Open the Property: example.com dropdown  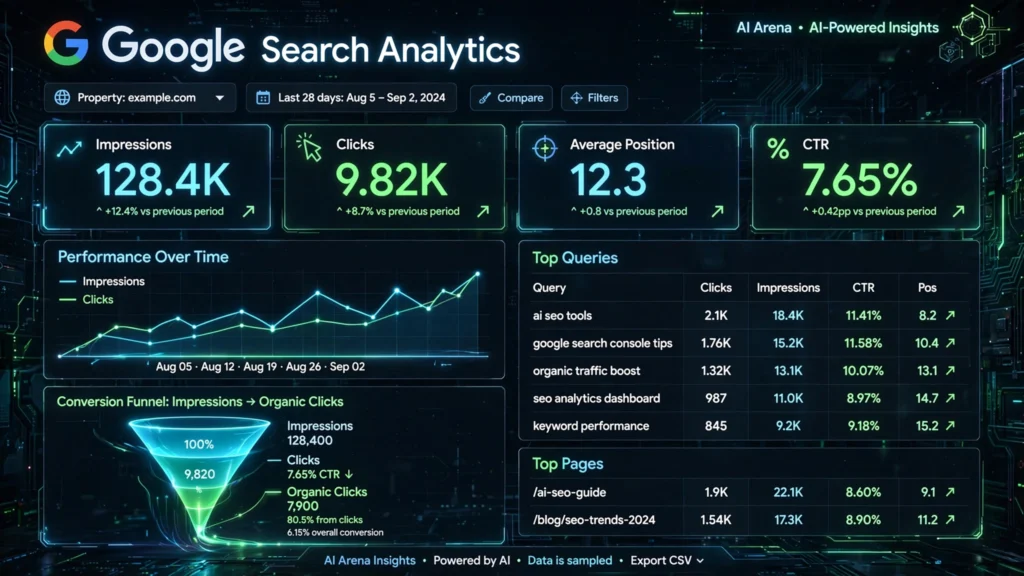coord(140,98)
